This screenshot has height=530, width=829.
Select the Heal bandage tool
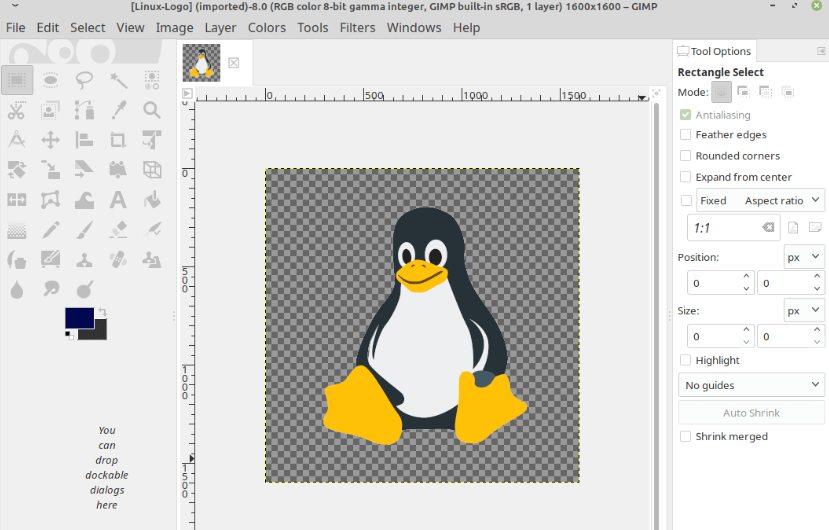pos(118,260)
